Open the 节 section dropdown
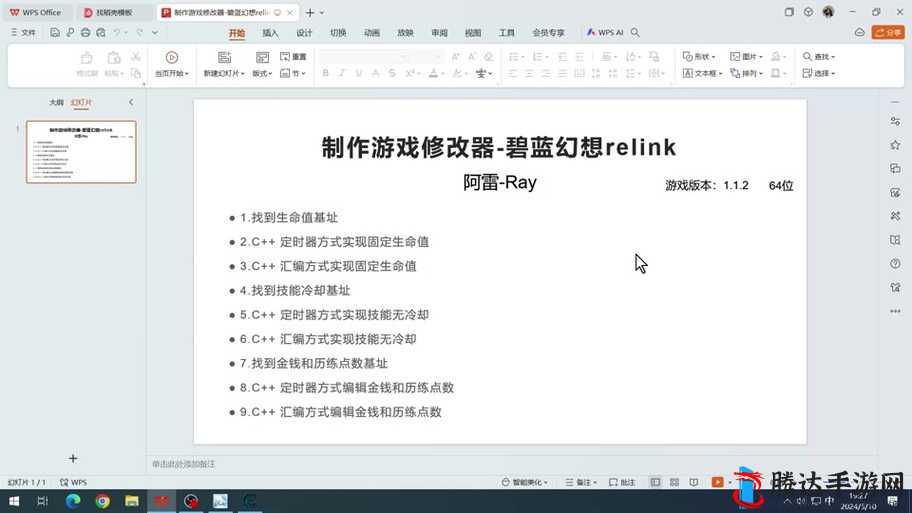 point(293,73)
